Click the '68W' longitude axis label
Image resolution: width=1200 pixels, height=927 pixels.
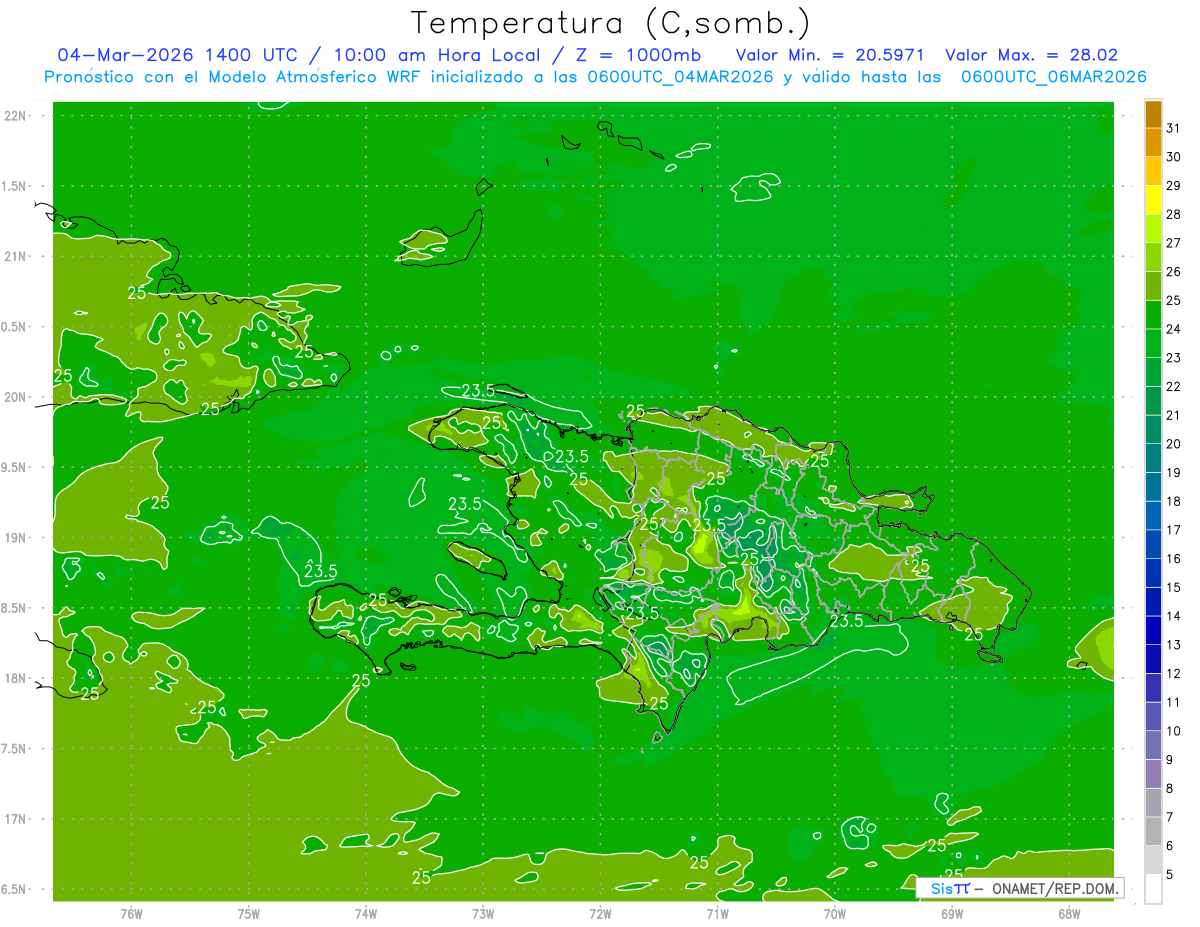click(x=1069, y=913)
